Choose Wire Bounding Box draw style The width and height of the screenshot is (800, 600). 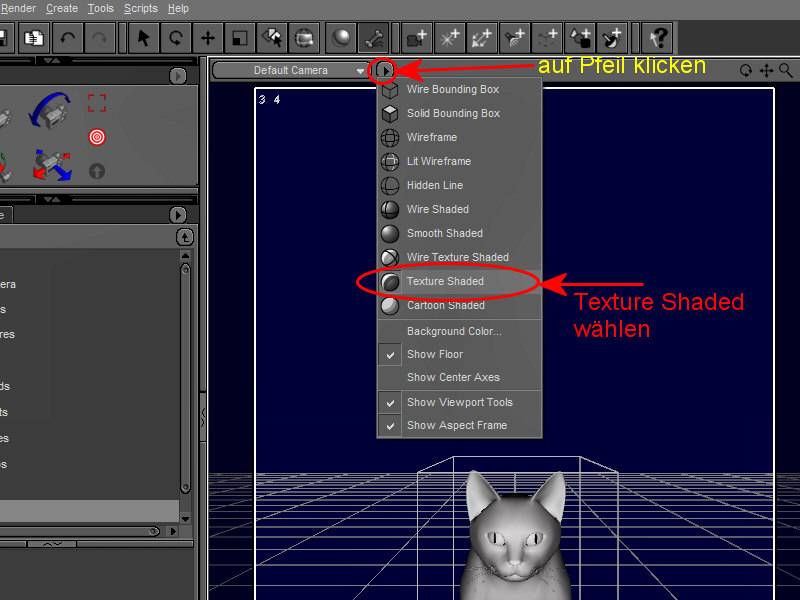click(459, 89)
